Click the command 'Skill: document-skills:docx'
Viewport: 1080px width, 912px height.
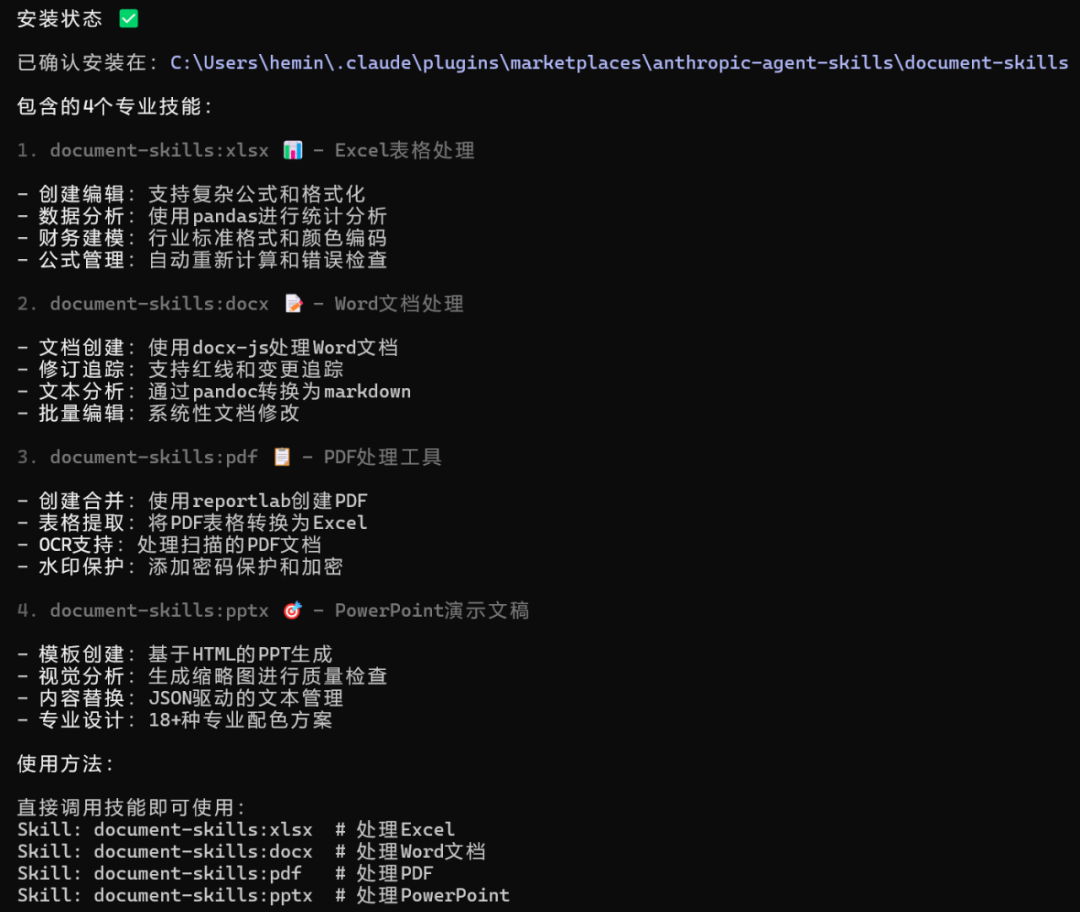tap(165, 851)
